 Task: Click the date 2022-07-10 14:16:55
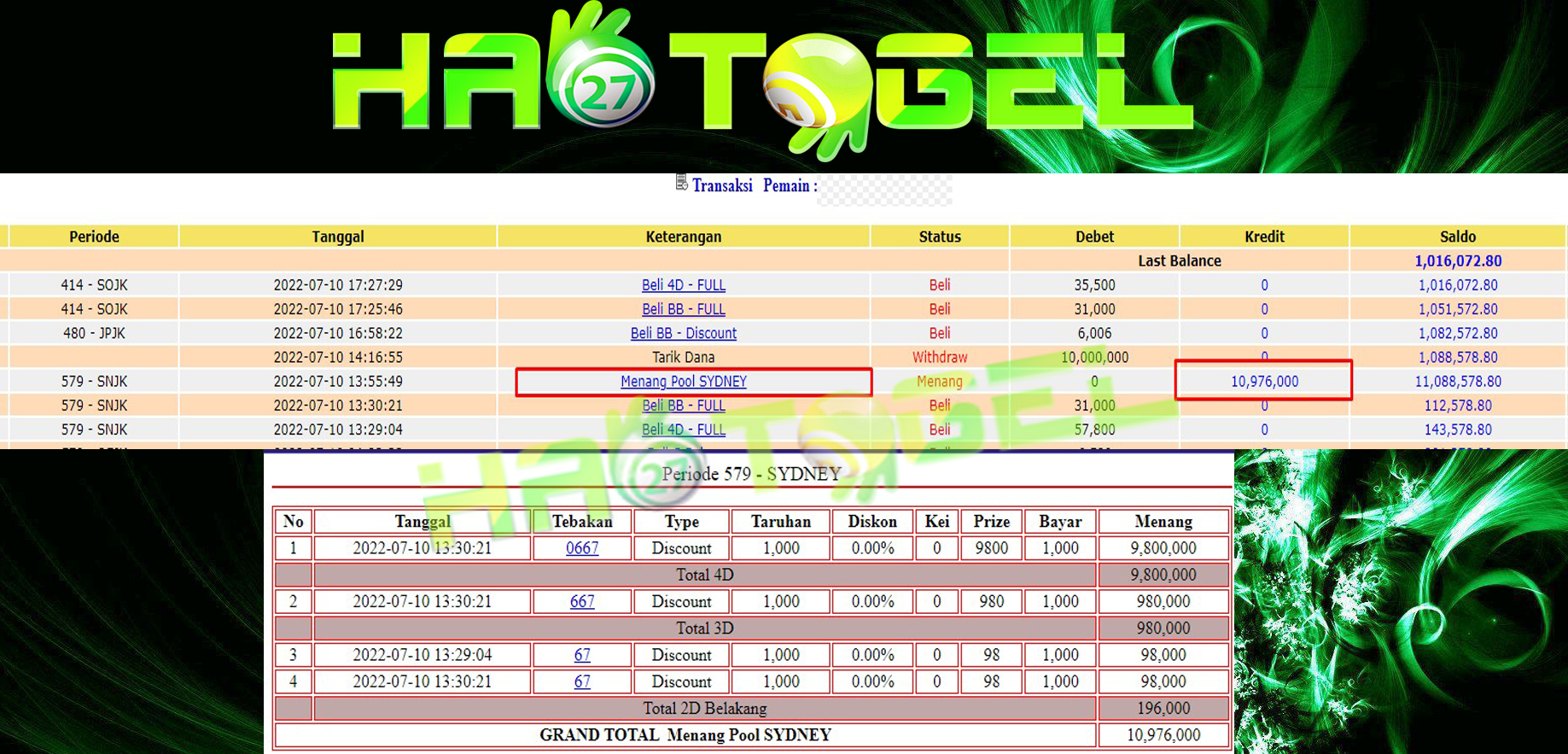point(338,357)
